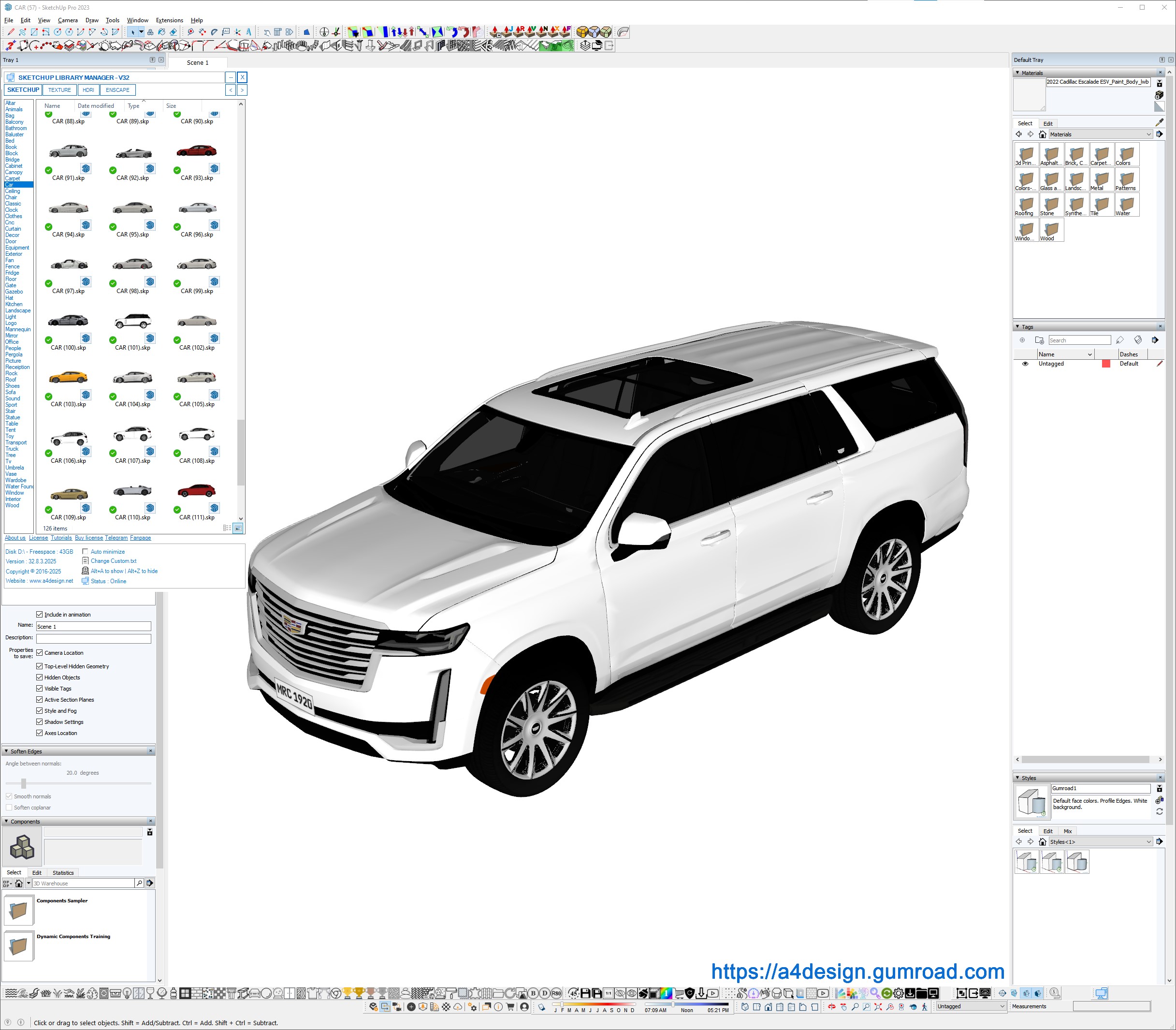Open the Extensions menu
The width and height of the screenshot is (1176, 1030).
170,20
